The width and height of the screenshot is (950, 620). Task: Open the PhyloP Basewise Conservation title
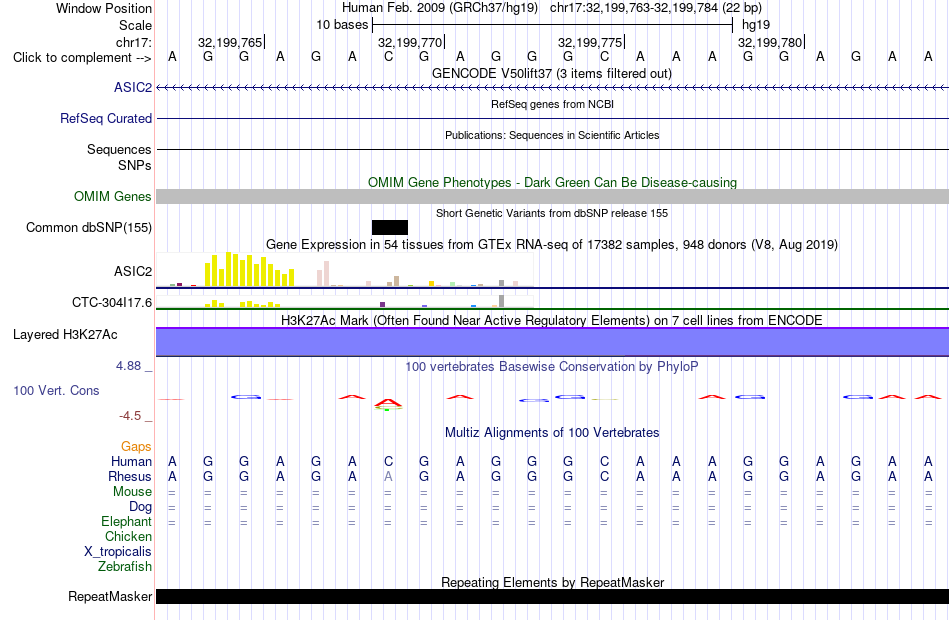[x=552, y=367]
